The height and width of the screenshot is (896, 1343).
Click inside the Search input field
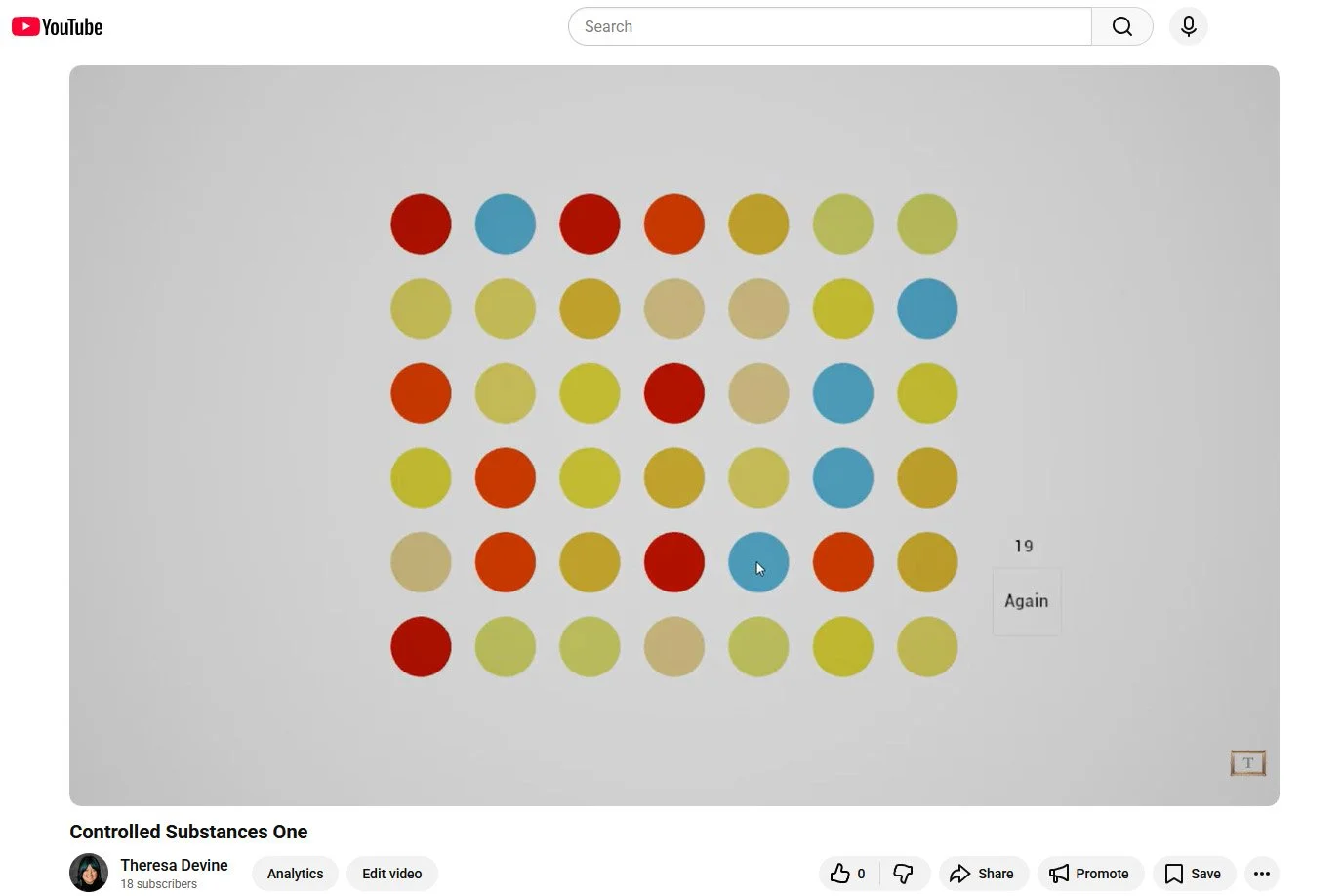pos(830,26)
